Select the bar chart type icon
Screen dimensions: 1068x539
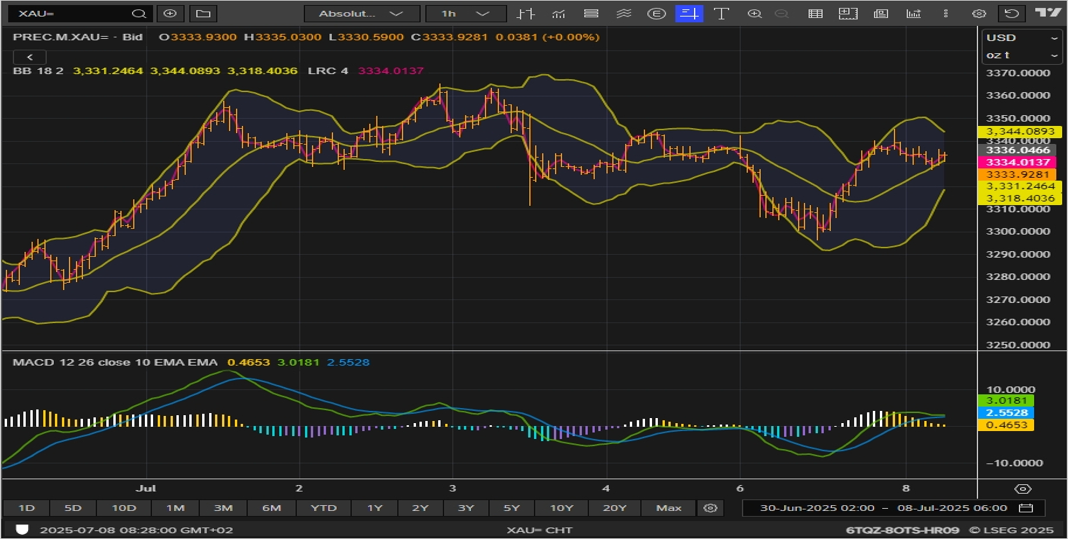524,14
